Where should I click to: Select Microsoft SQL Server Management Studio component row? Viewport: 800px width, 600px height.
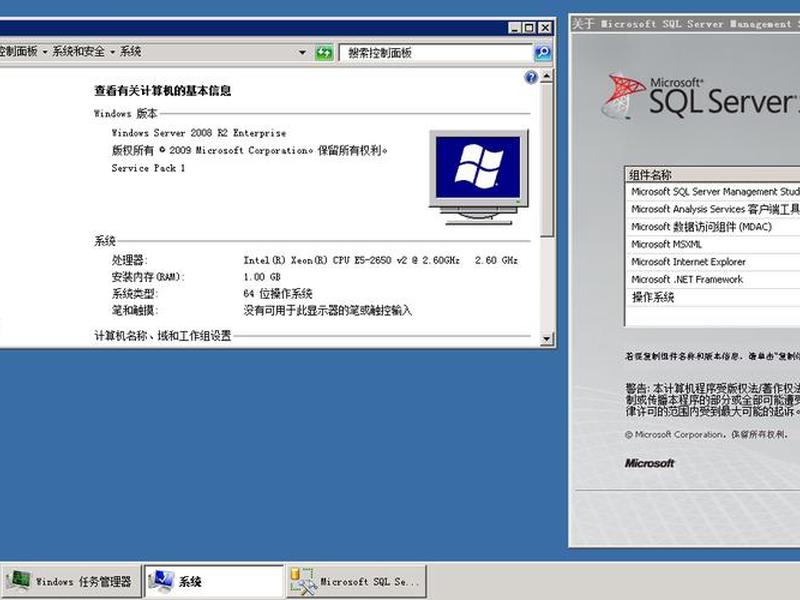click(713, 192)
